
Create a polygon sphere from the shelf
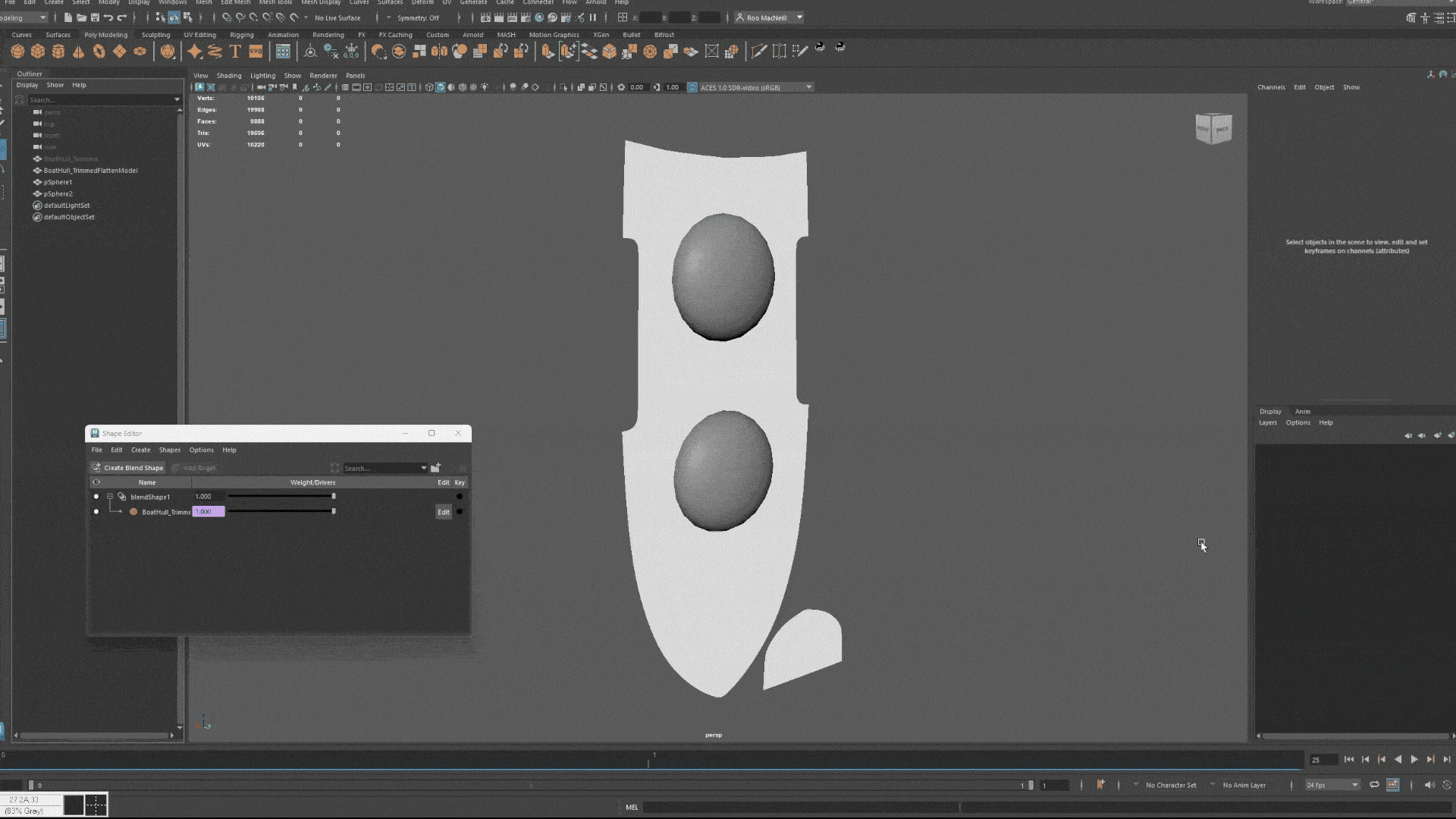17,52
